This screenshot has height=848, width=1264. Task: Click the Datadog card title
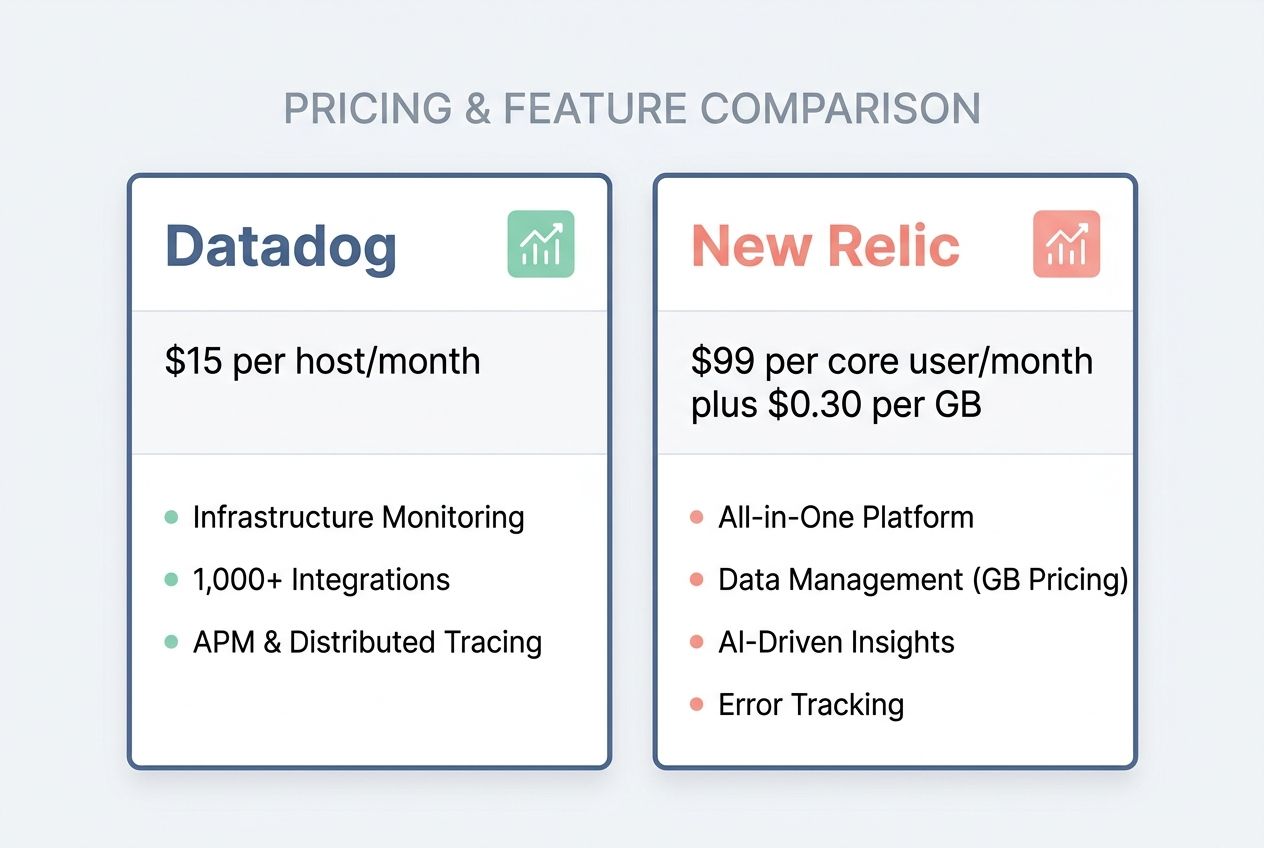pyautogui.click(x=281, y=246)
